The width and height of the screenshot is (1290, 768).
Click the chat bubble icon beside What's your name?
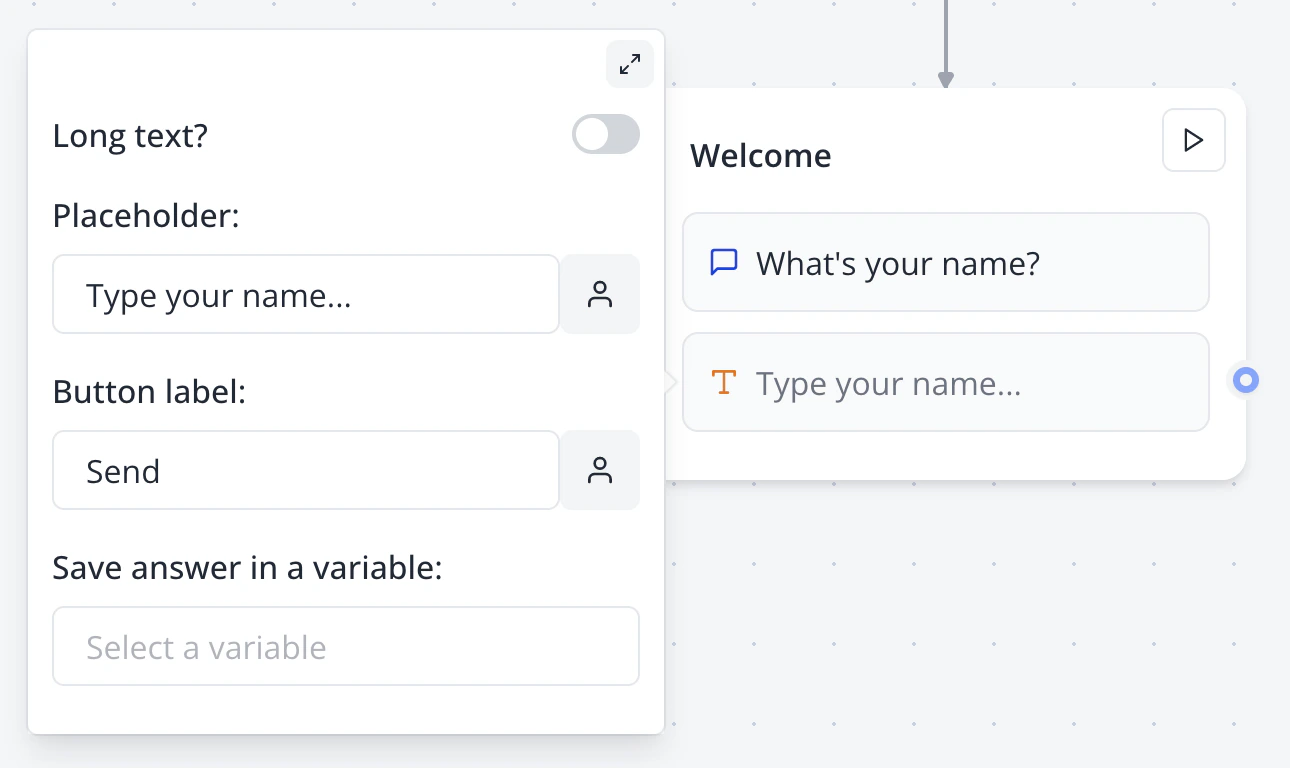point(723,262)
